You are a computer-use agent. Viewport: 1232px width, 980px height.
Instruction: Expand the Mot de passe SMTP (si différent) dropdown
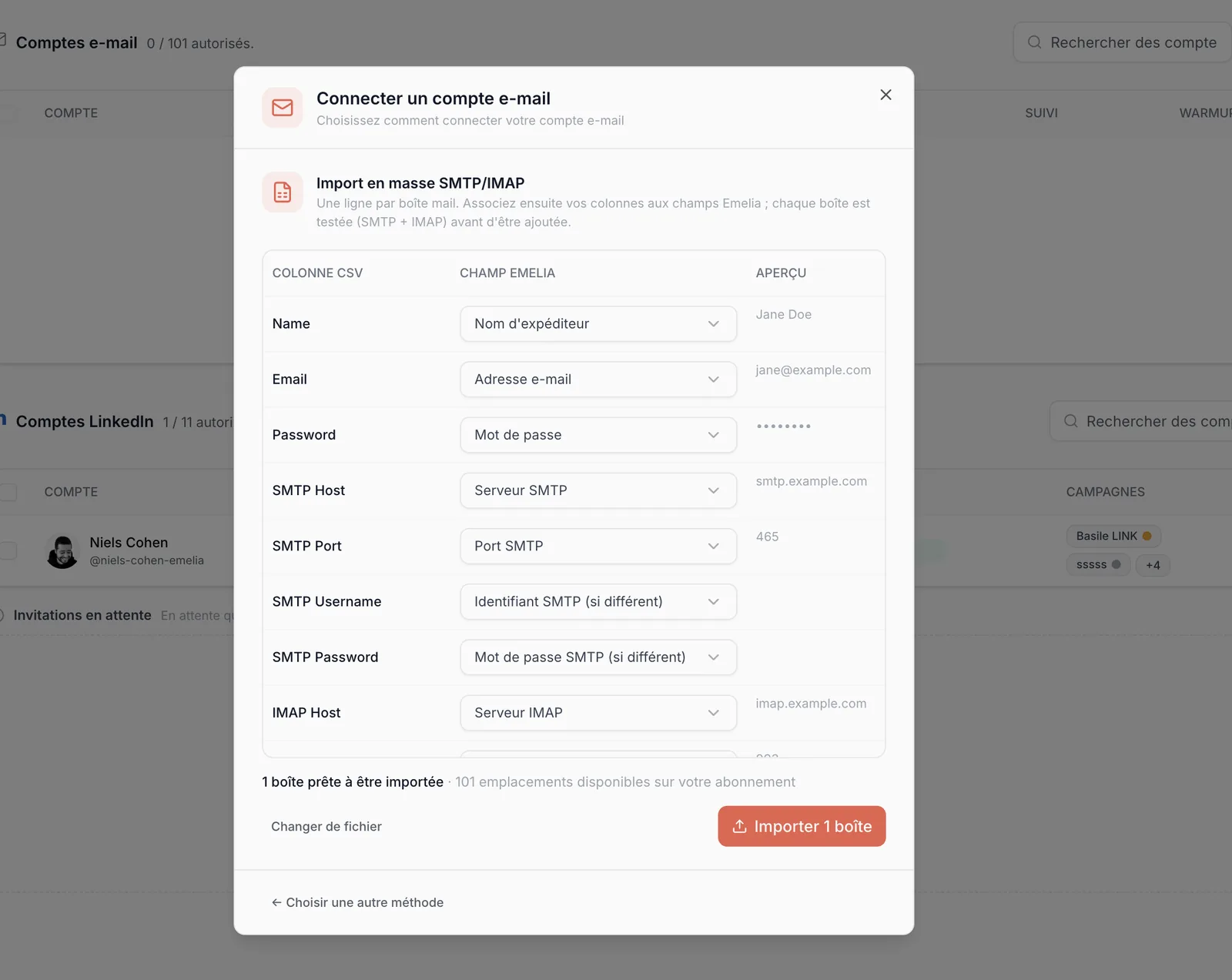(x=598, y=657)
